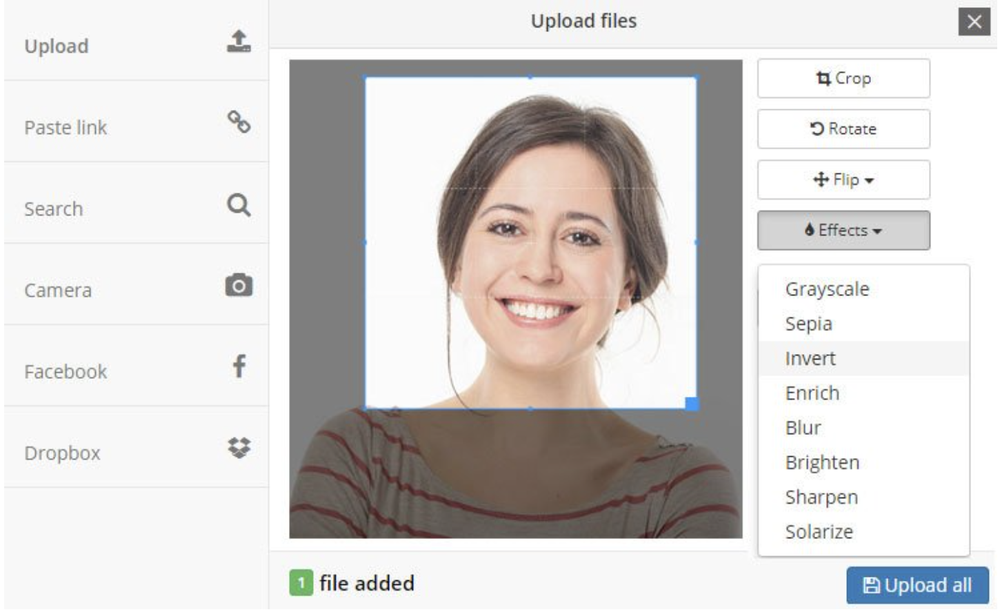Click the camera icon in sidebar

pyautogui.click(x=239, y=285)
